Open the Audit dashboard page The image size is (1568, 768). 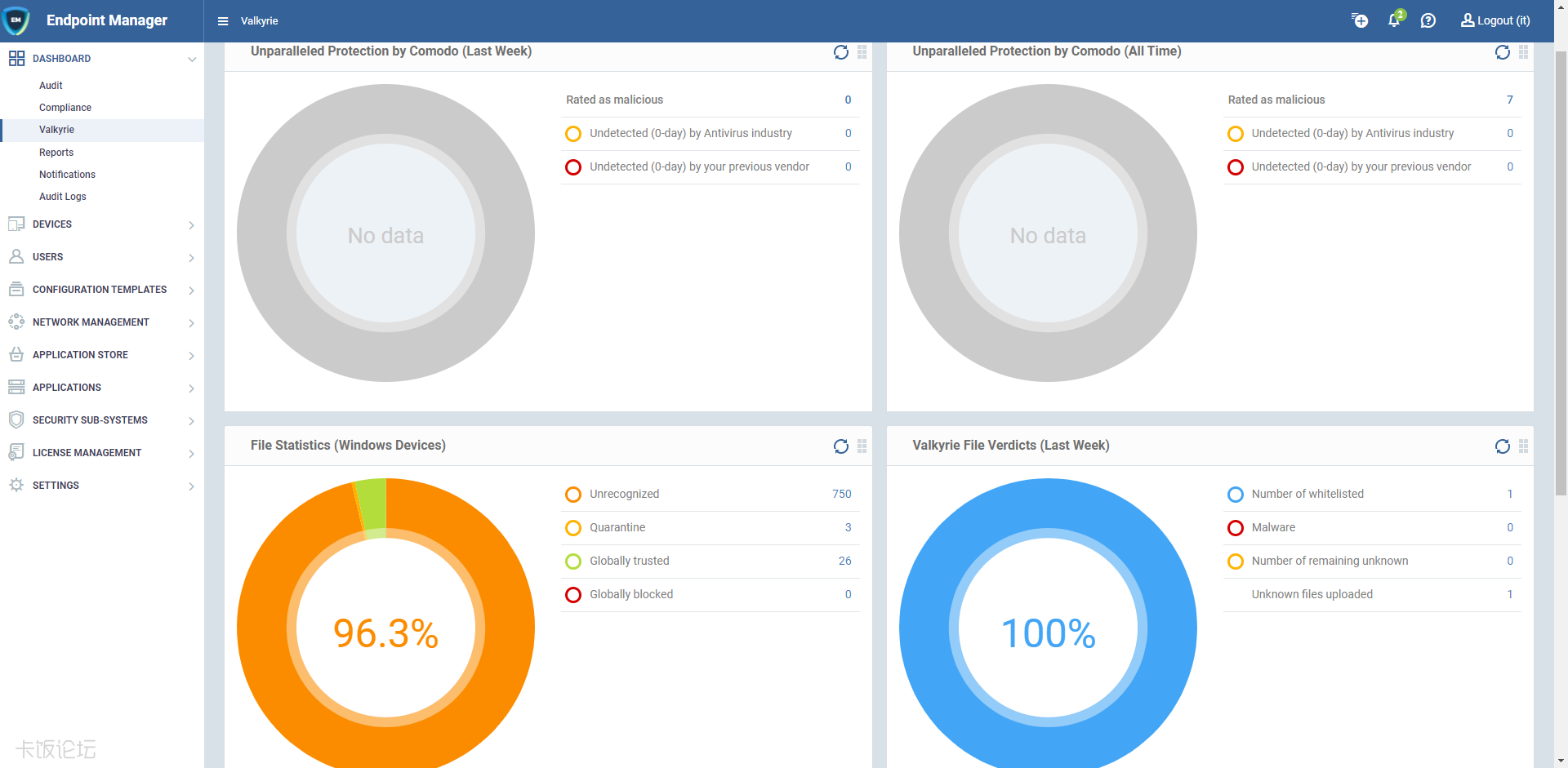(51, 86)
